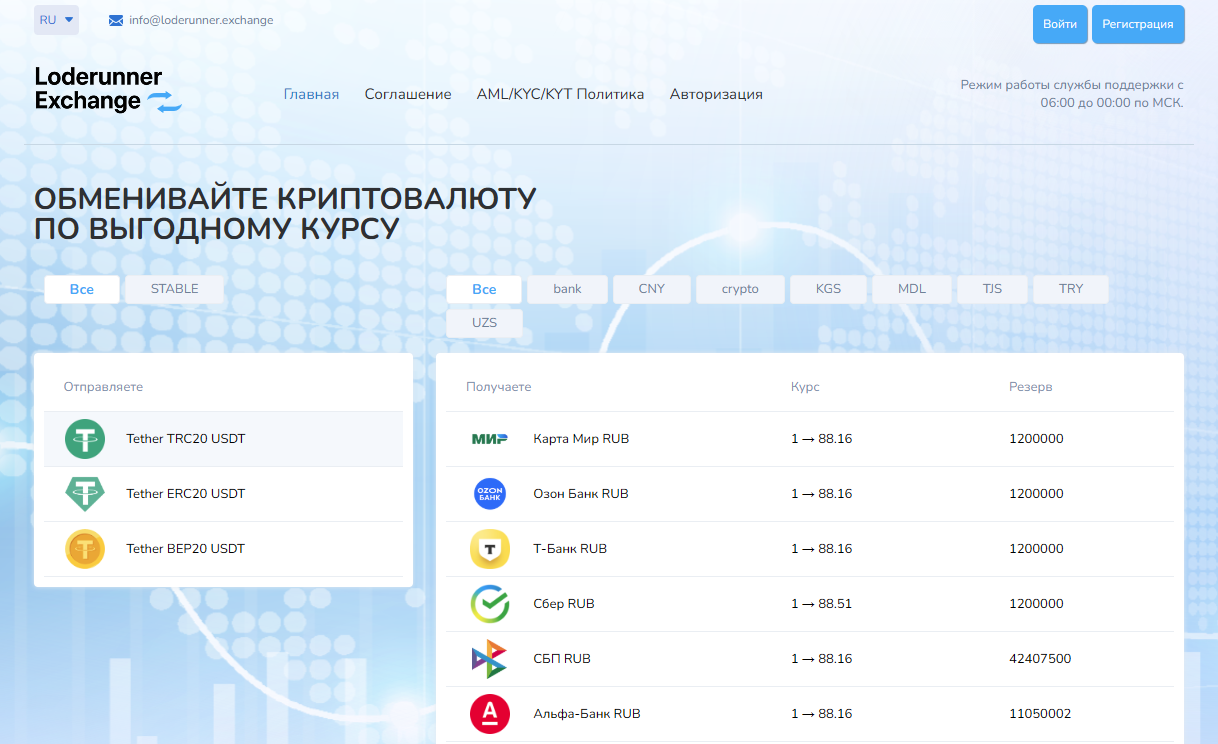Select Tether ERC20 USDT text

pos(186,494)
